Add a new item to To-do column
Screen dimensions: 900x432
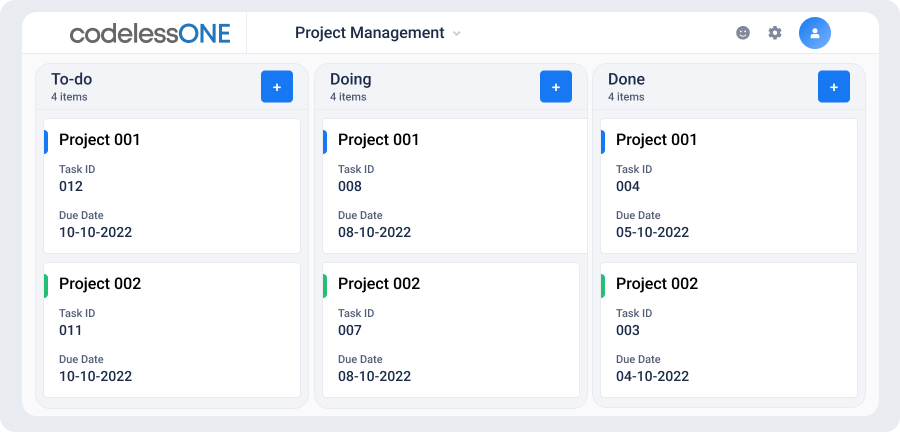coord(277,87)
